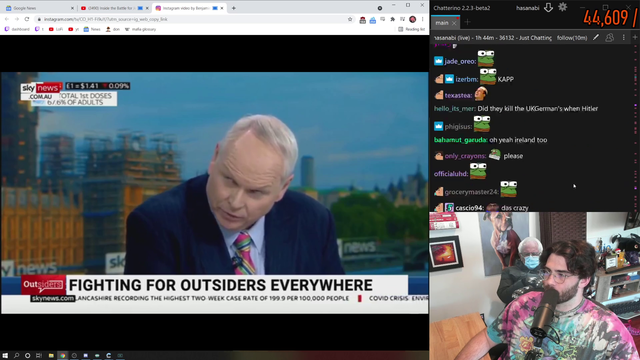
Task: Bookmark this page with star icon
Action: click(350, 19)
